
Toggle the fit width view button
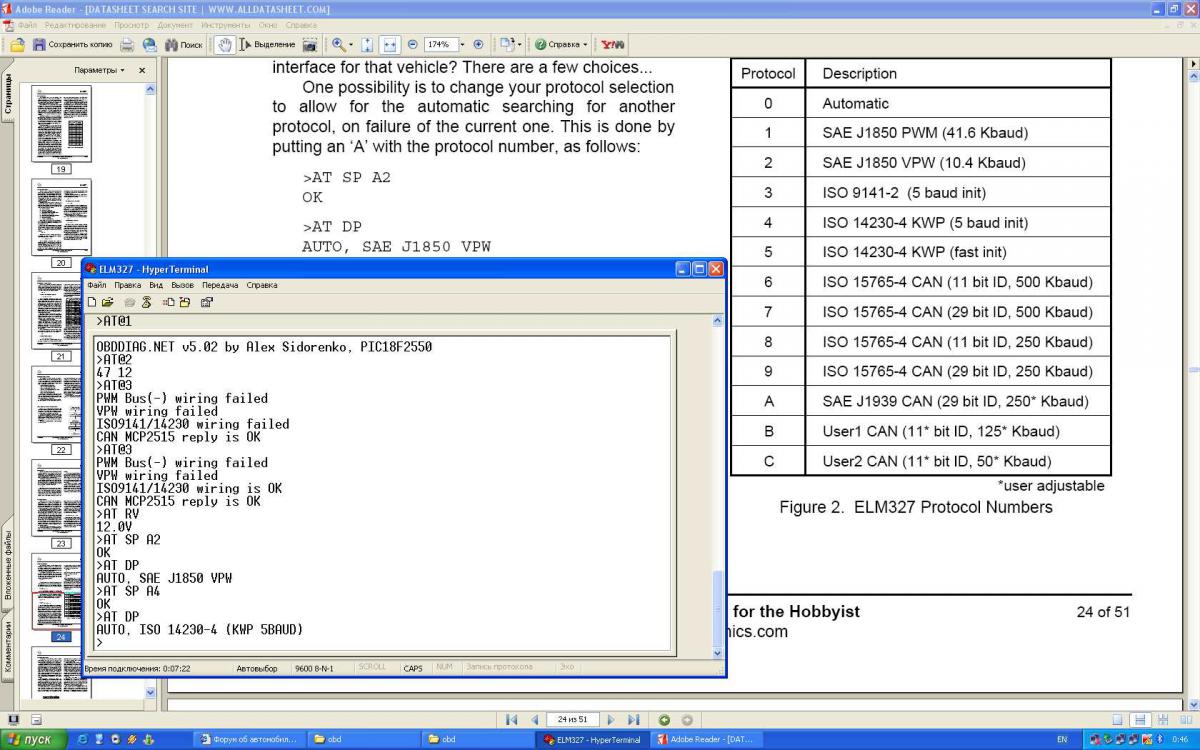pos(390,45)
